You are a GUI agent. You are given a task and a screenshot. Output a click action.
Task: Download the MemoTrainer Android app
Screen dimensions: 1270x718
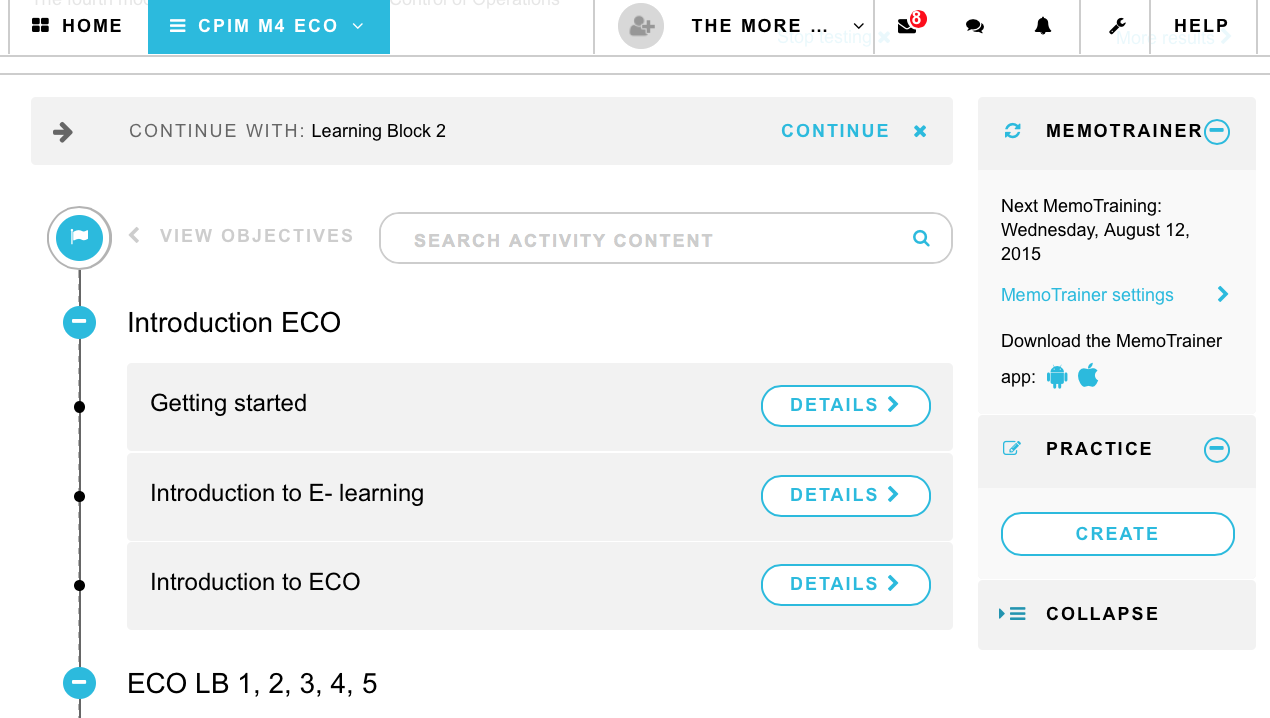[x=1057, y=377]
